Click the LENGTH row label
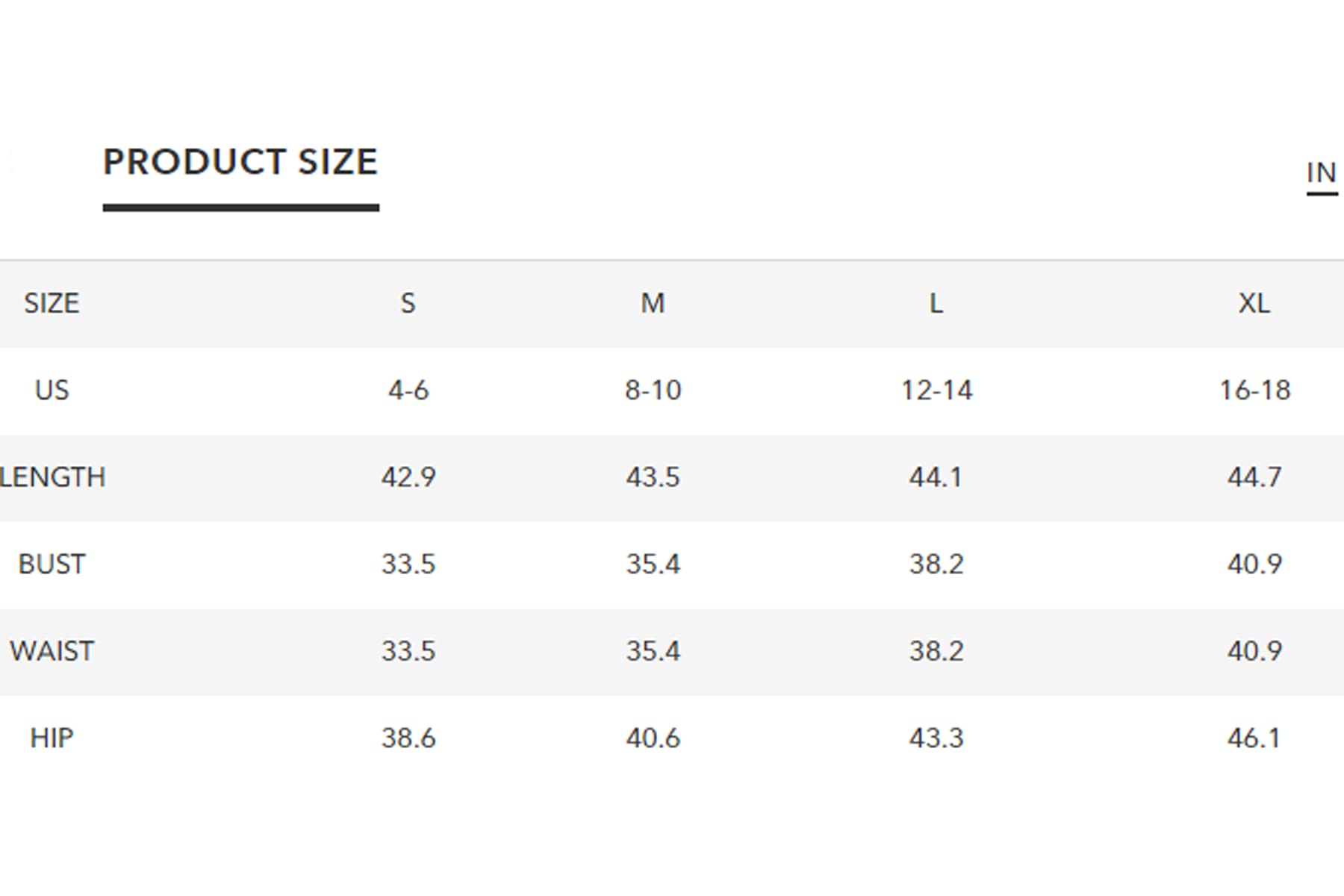The image size is (1344, 896). pos(52,477)
